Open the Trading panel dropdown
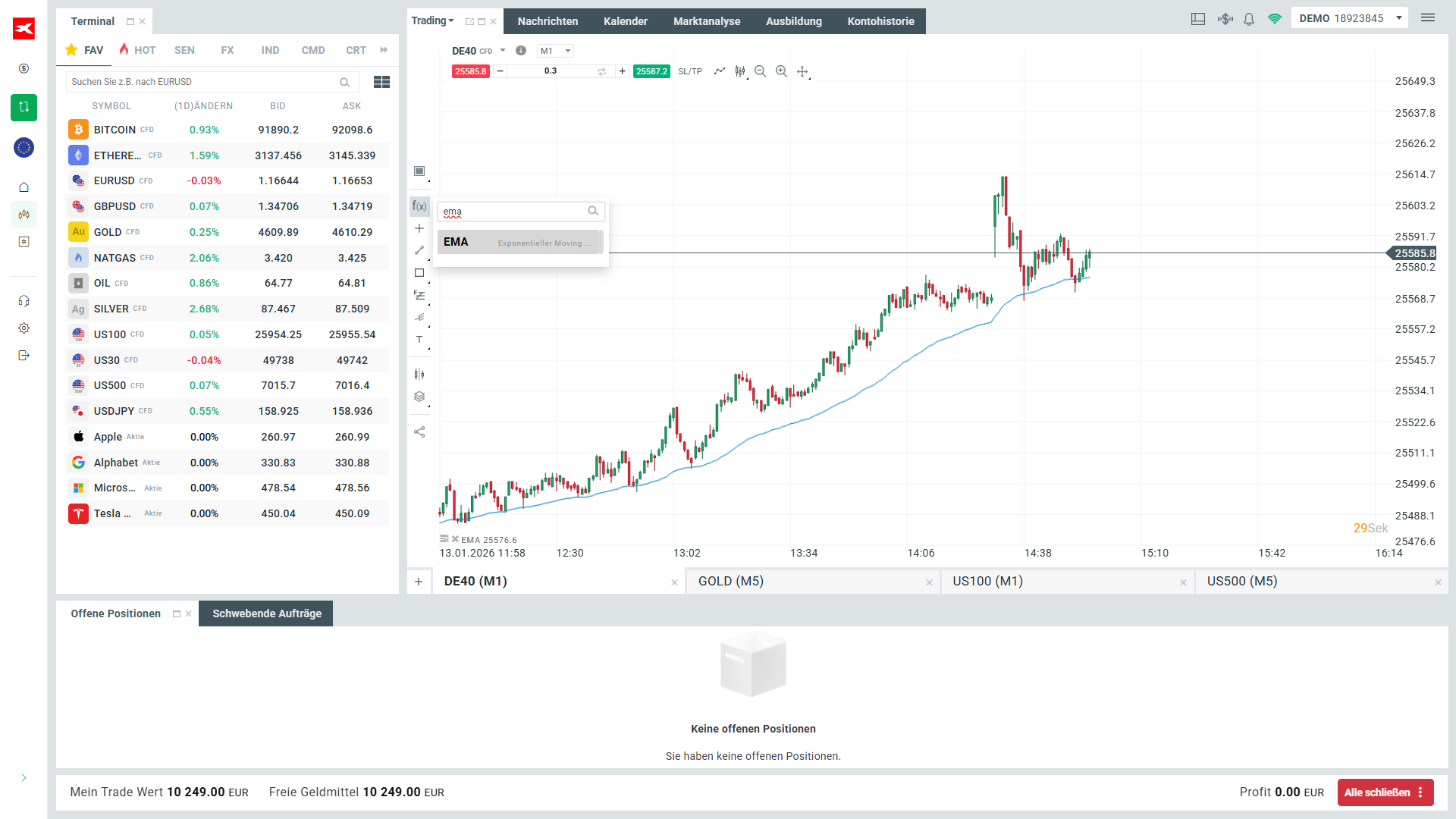 (432, 21)
